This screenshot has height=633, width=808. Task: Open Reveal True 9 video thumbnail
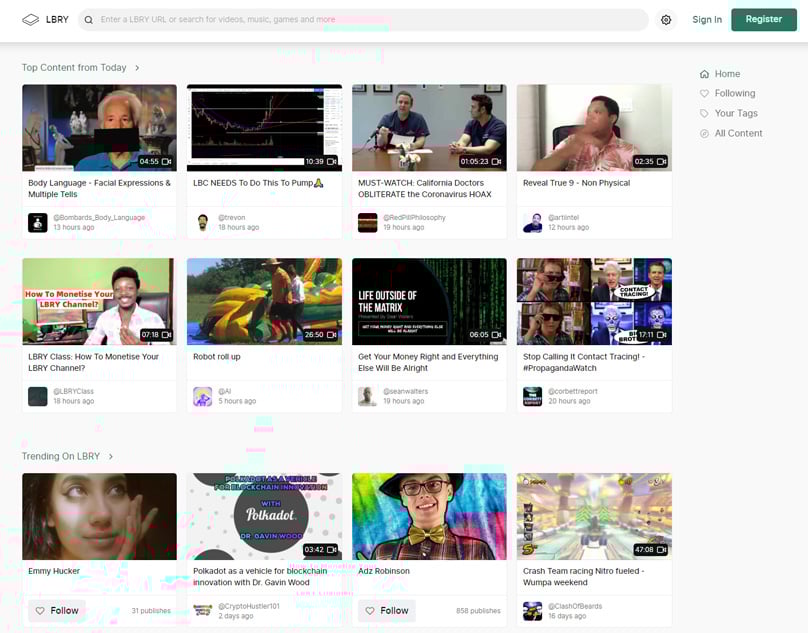tap(594, 128)
